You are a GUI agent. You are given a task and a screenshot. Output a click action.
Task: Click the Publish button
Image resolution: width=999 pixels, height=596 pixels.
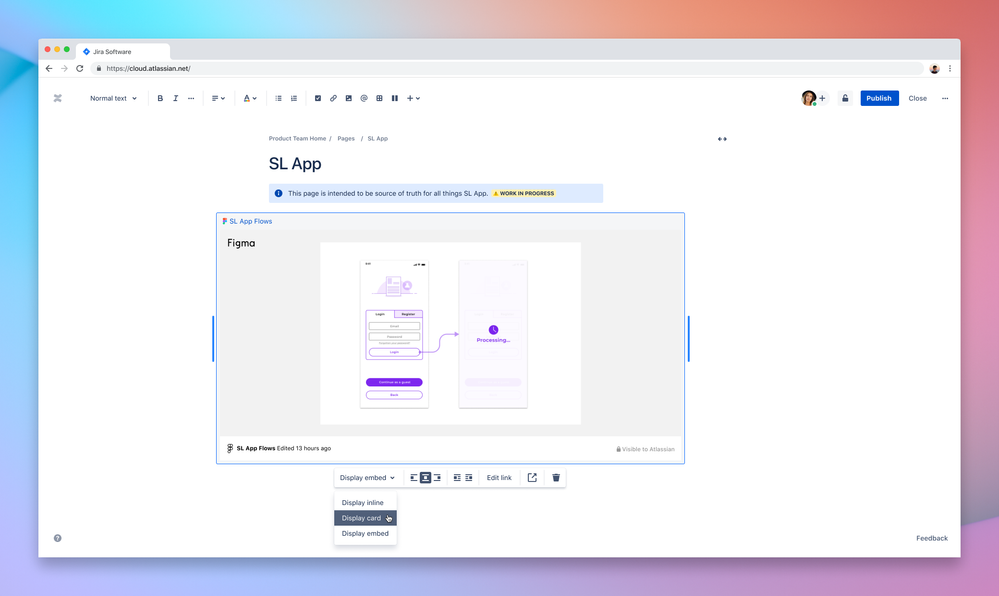pos(879,98)
